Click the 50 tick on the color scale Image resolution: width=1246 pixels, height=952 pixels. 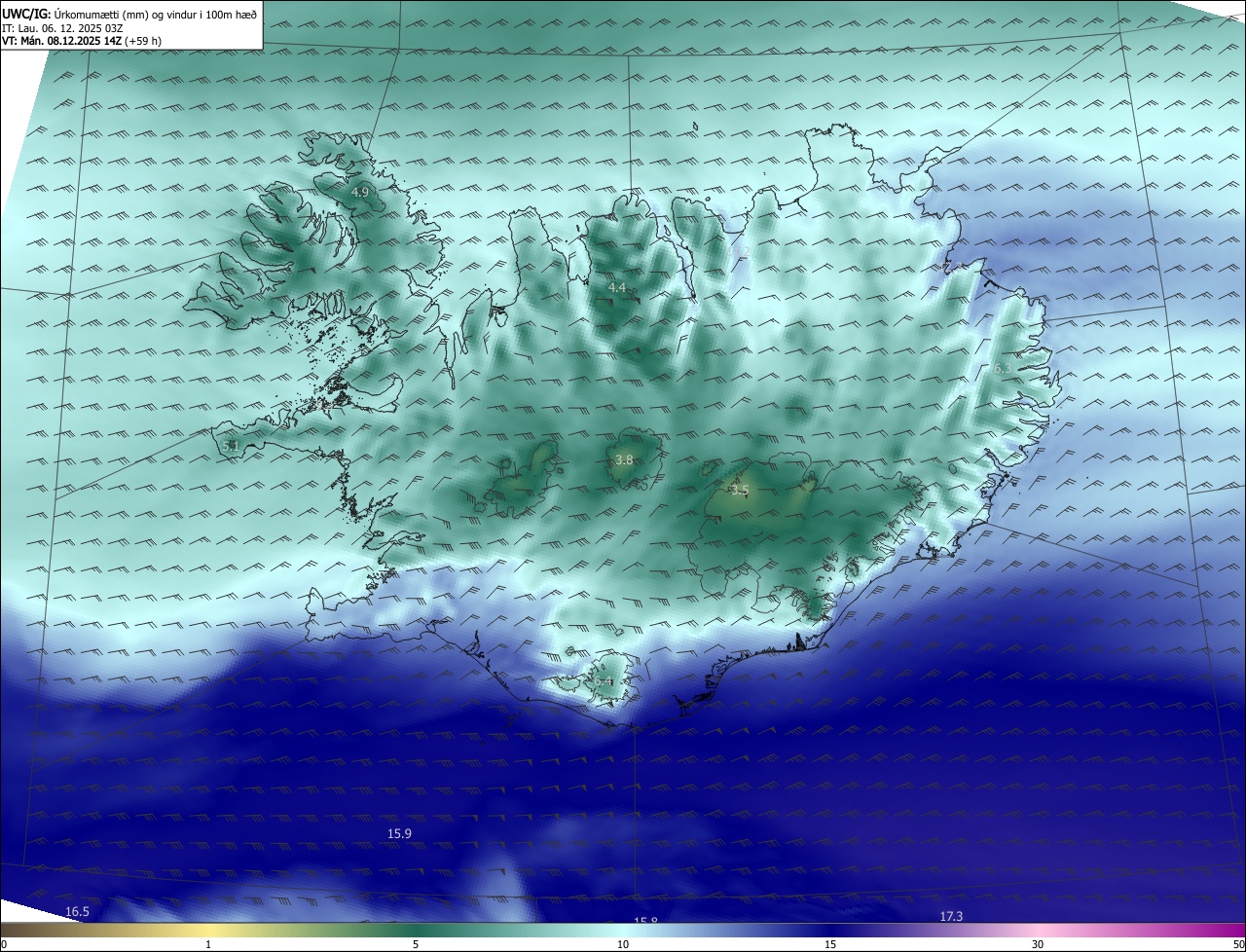[x=1238, y=945]
